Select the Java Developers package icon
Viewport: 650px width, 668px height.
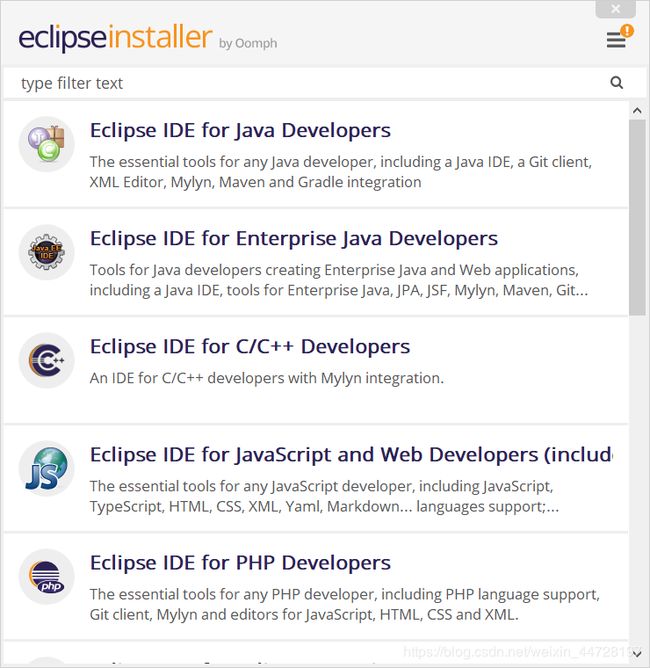[46, 144]
